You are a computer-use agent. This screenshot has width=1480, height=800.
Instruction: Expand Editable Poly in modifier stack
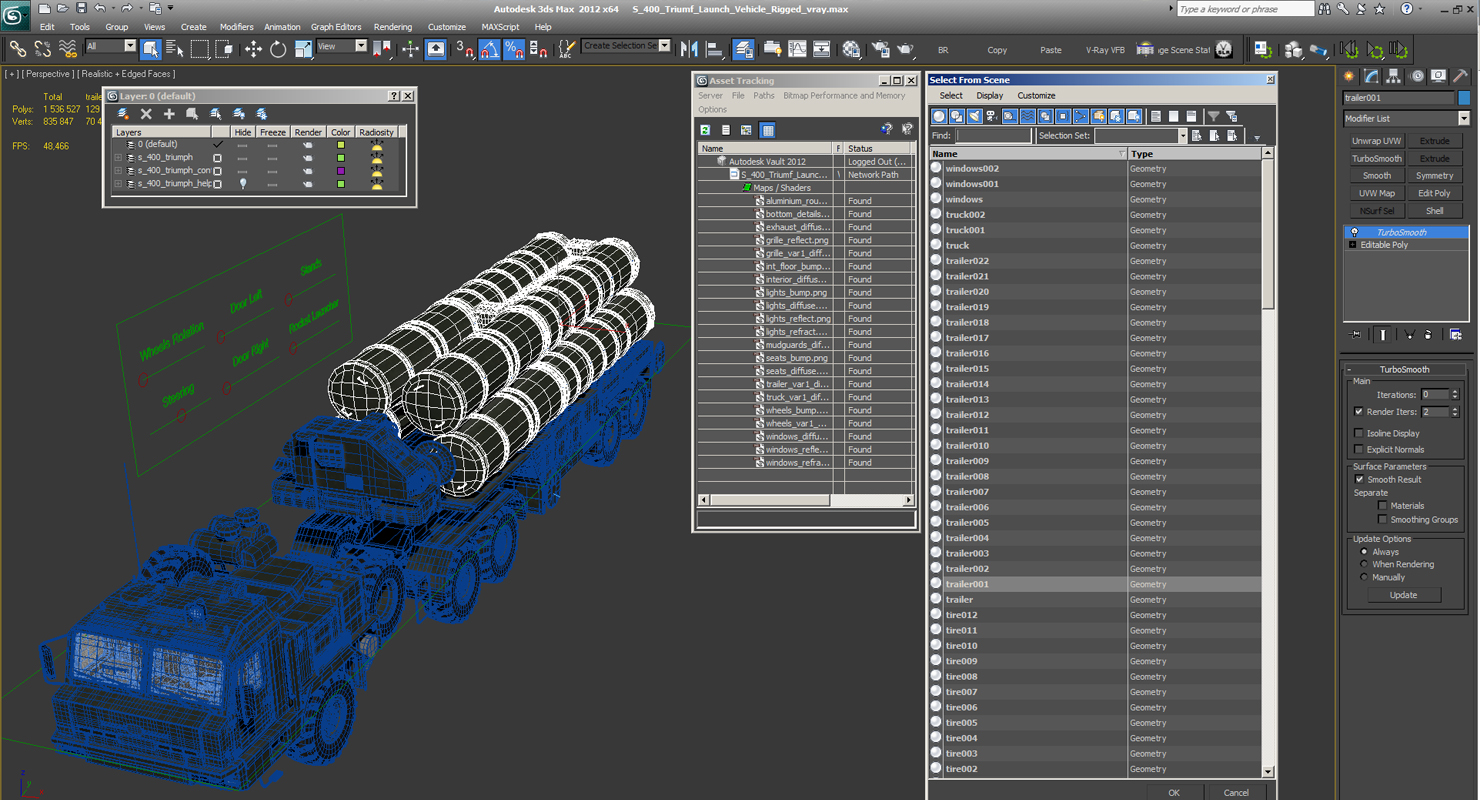pyautogui.click(x=1352, y=245)
